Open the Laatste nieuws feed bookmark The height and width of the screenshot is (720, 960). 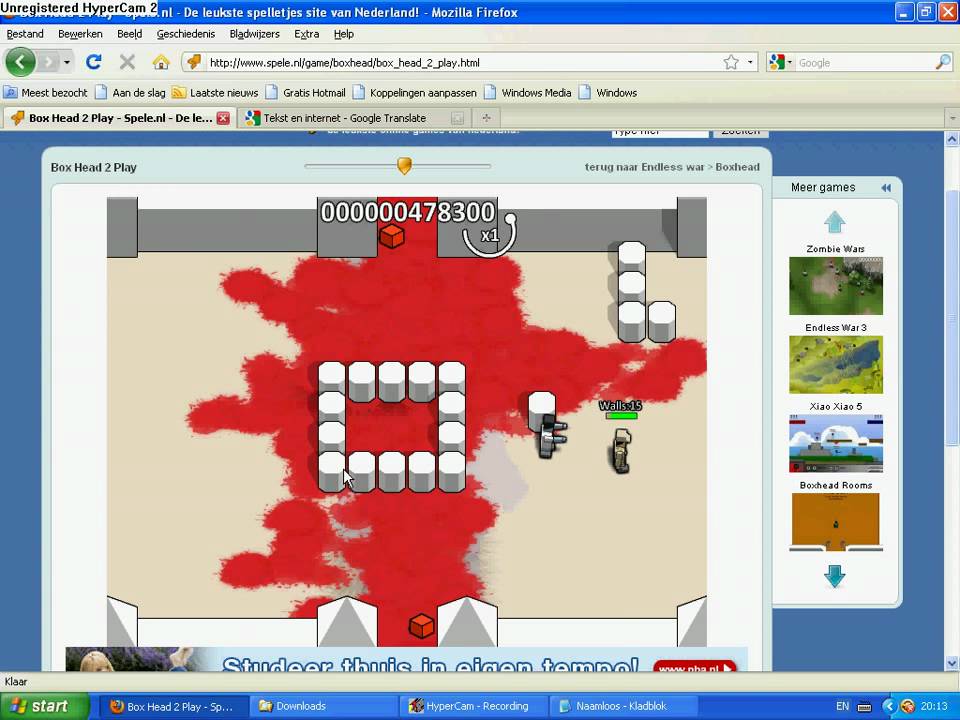tap(216, 92)
